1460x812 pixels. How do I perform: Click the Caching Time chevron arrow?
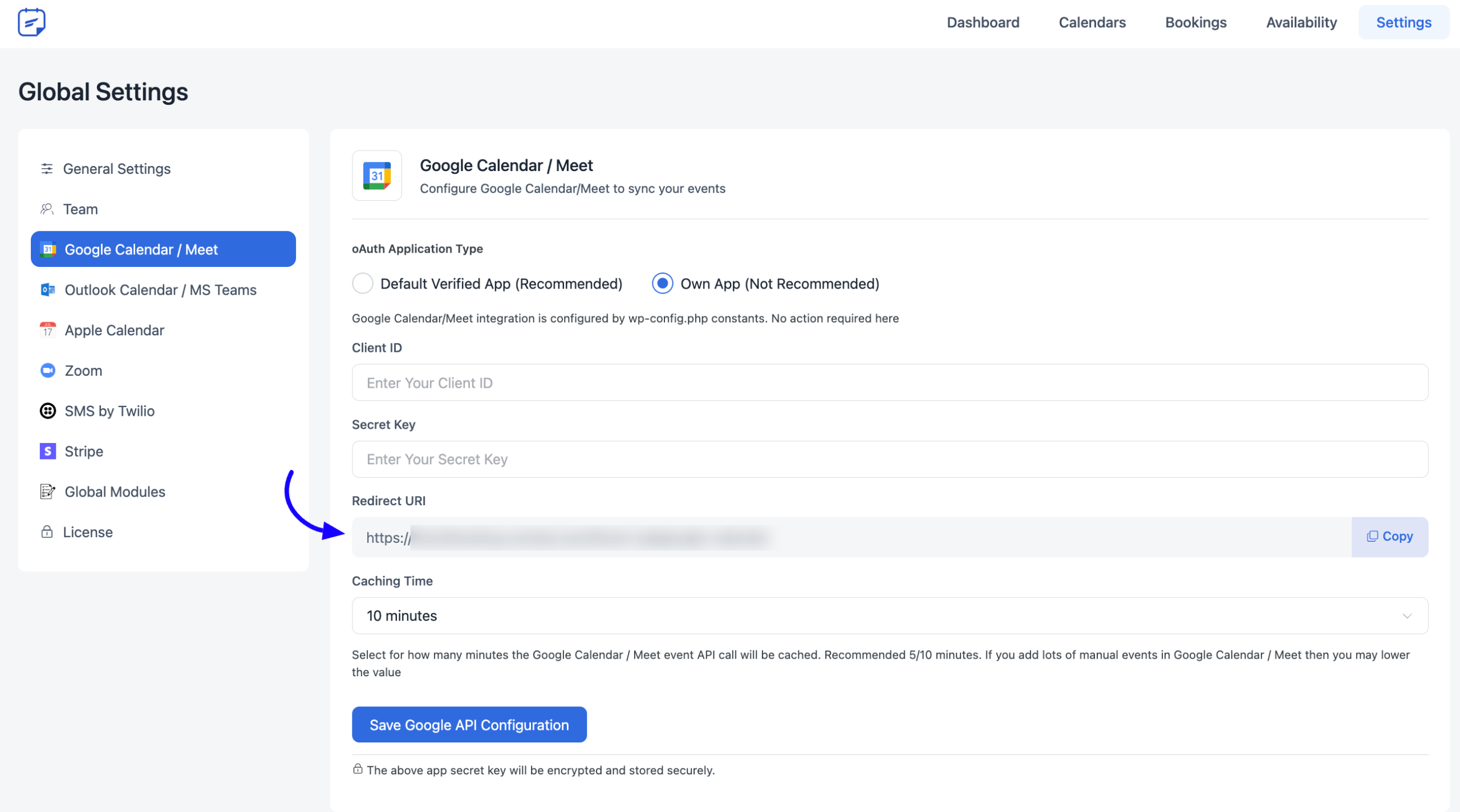(x=1407, y=616)
